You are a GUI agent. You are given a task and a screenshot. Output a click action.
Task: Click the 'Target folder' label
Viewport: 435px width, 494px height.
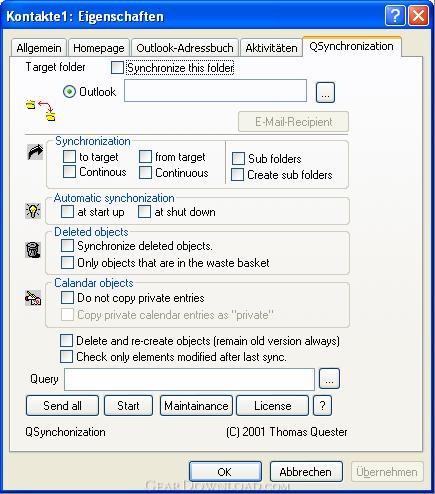coord(55,67)
